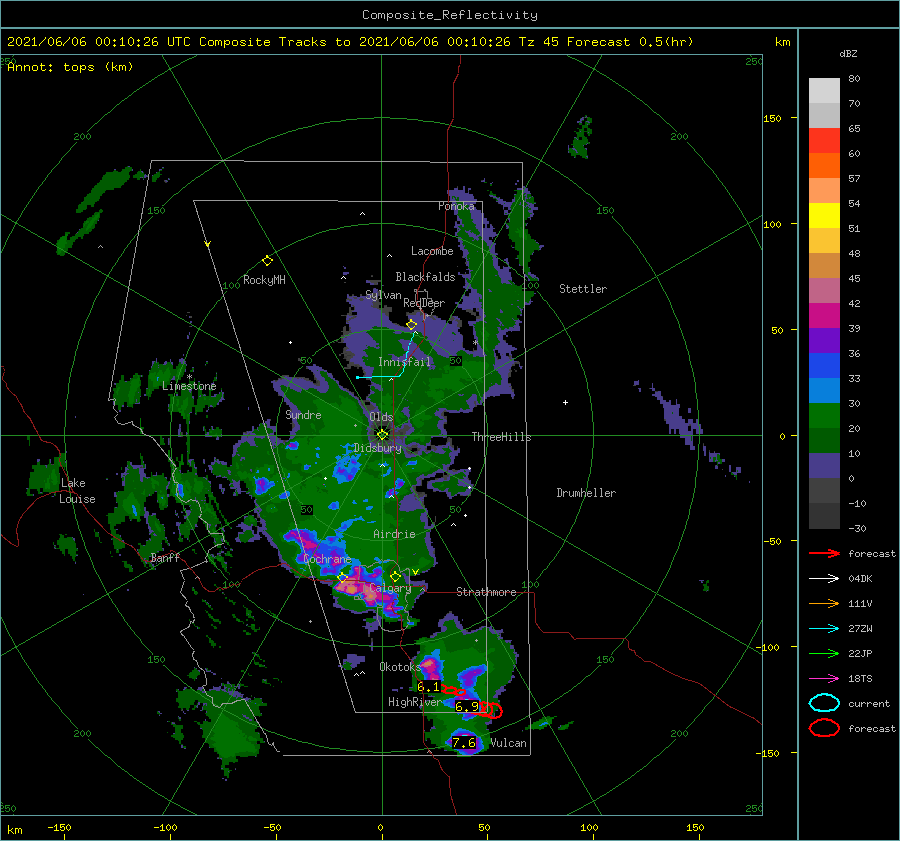Click the green 22JP arrow in legend
The width and height of the screenshot is (900, 841).
pos(824,653)
